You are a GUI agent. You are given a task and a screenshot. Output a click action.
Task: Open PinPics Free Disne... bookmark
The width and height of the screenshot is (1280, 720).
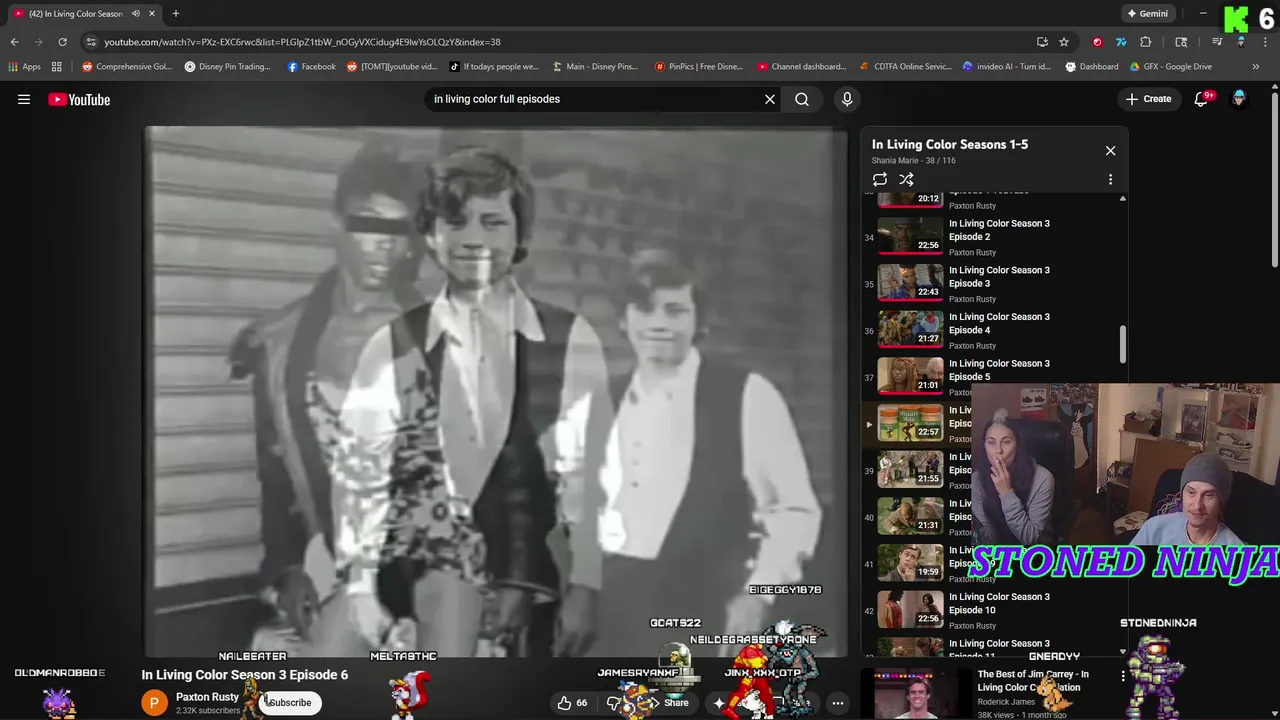pos(698,67)
